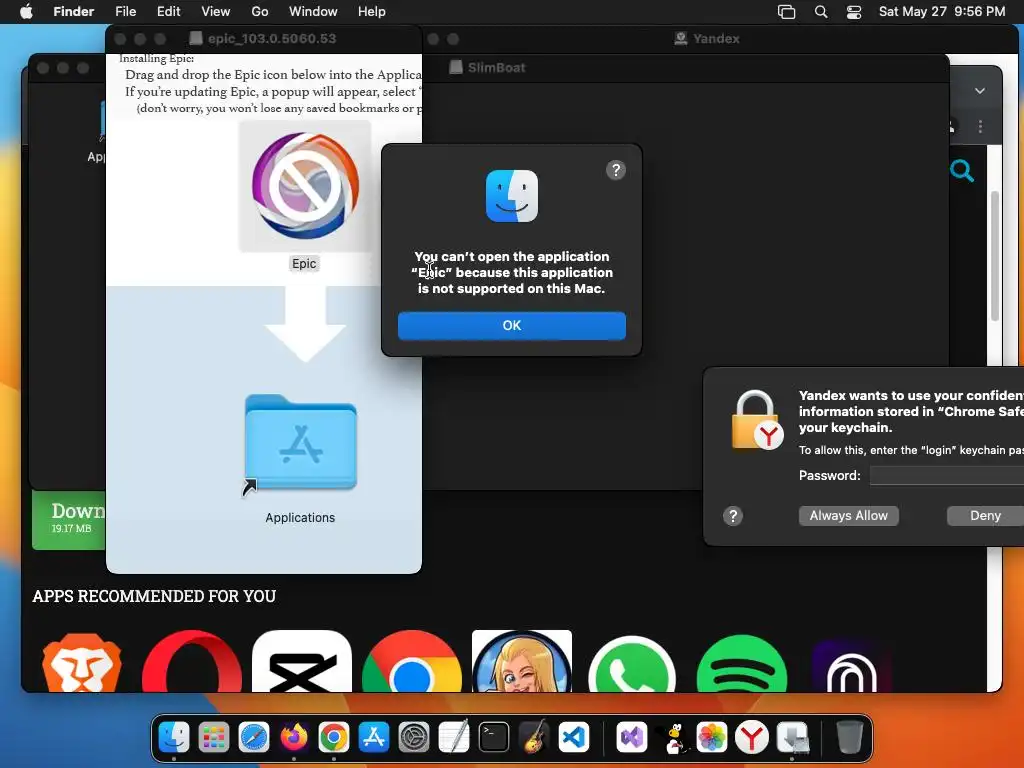Screen dimensions: 1024x768
Task: Open the CapCut recommended app
Action: point(302,662)
